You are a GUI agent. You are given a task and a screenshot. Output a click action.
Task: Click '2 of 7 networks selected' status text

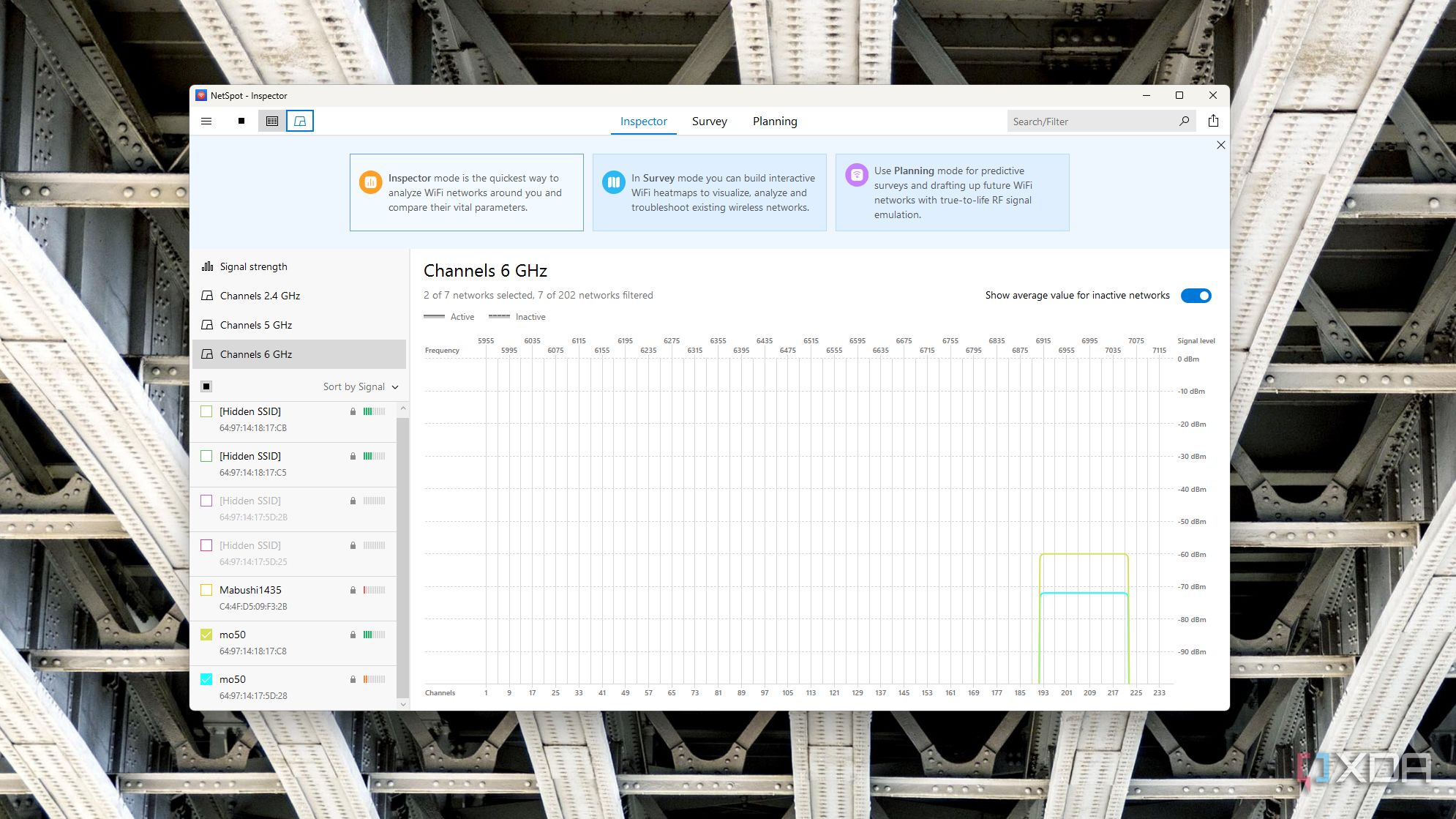(x=479, y=295)
